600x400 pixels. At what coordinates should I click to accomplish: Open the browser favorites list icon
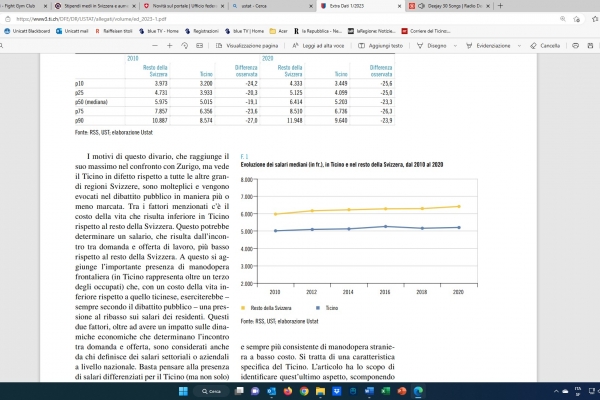click(595, 19)
